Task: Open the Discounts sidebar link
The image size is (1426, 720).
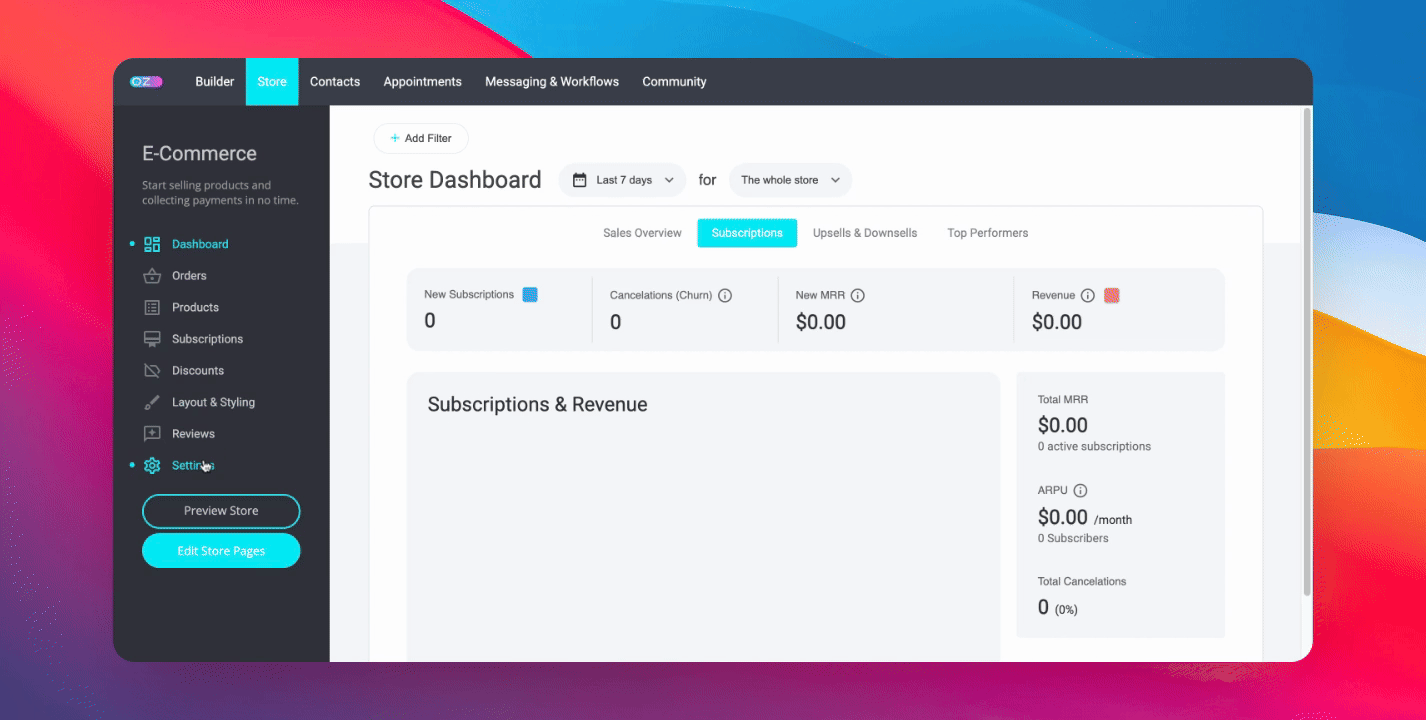Action: pyautogui.click(x=198, y=370)
